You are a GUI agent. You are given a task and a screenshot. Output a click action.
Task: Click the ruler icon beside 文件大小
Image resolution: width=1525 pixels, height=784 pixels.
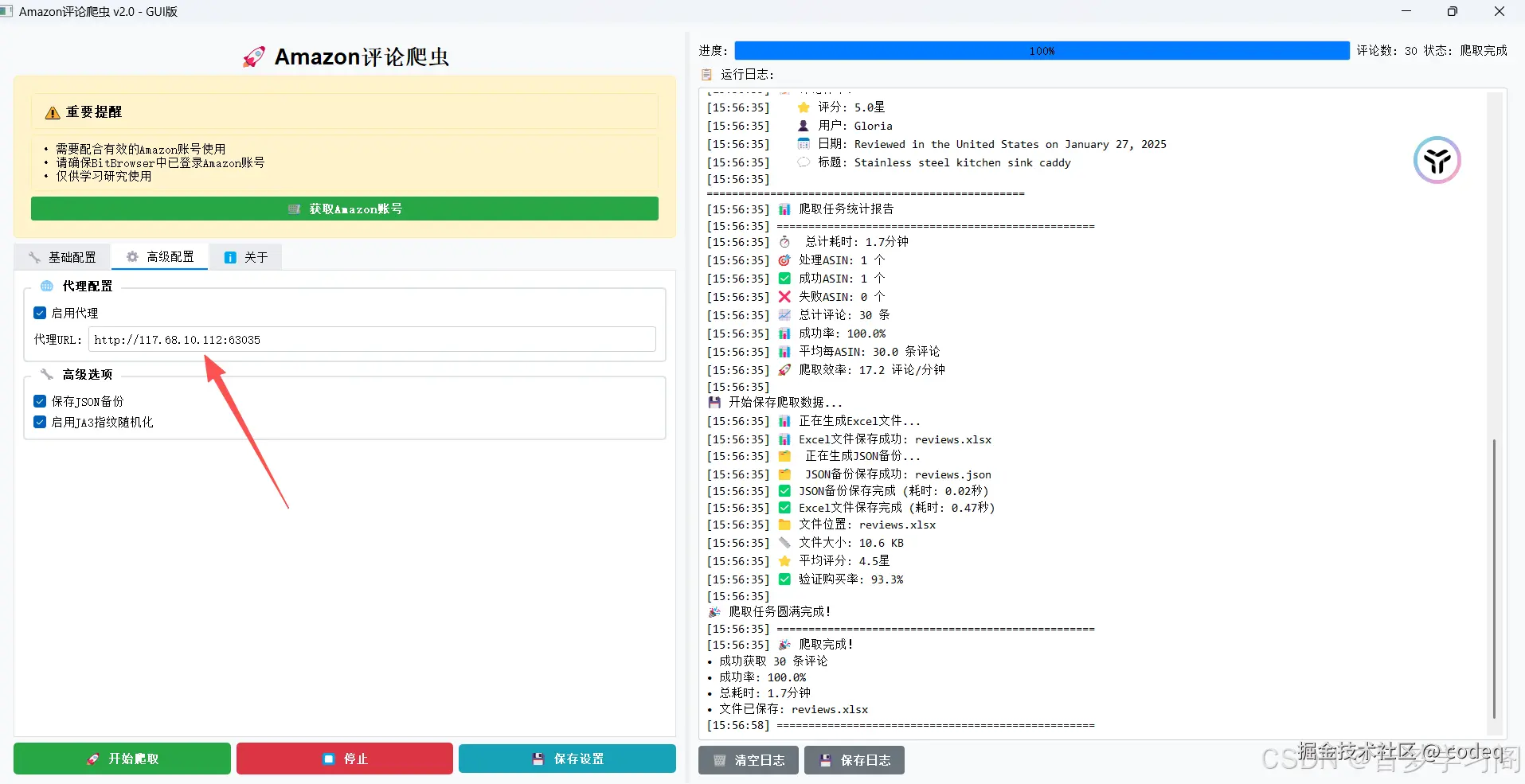pyautogui.click(x=784, y=543)
